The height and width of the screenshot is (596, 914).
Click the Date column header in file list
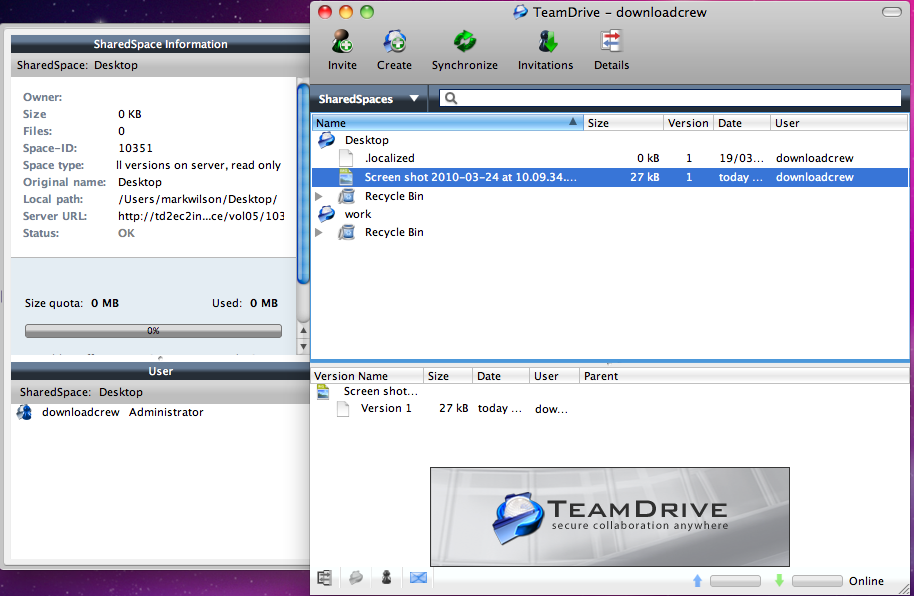(742, 123)
